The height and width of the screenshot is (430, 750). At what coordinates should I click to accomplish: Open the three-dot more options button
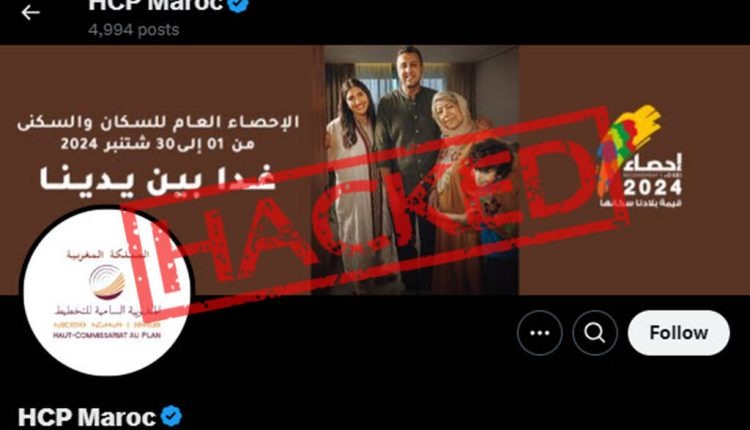click(540, 333)
